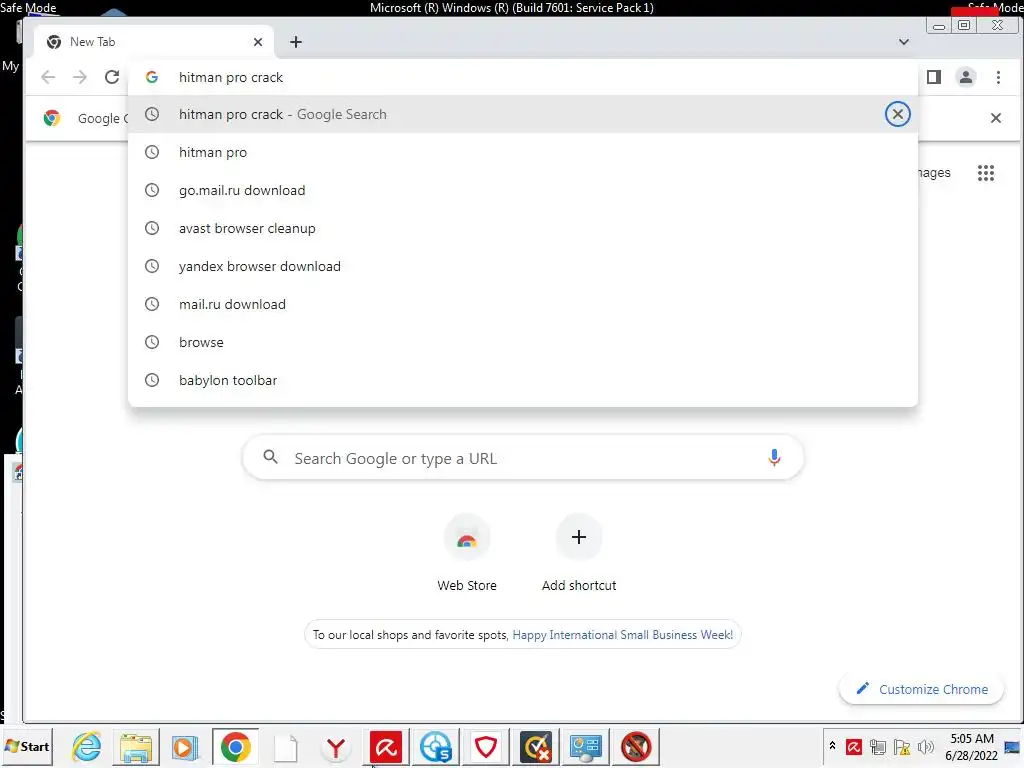
Task: Remove the 'hitman pro crack' suggestion with X
Action: coord(897,114)
